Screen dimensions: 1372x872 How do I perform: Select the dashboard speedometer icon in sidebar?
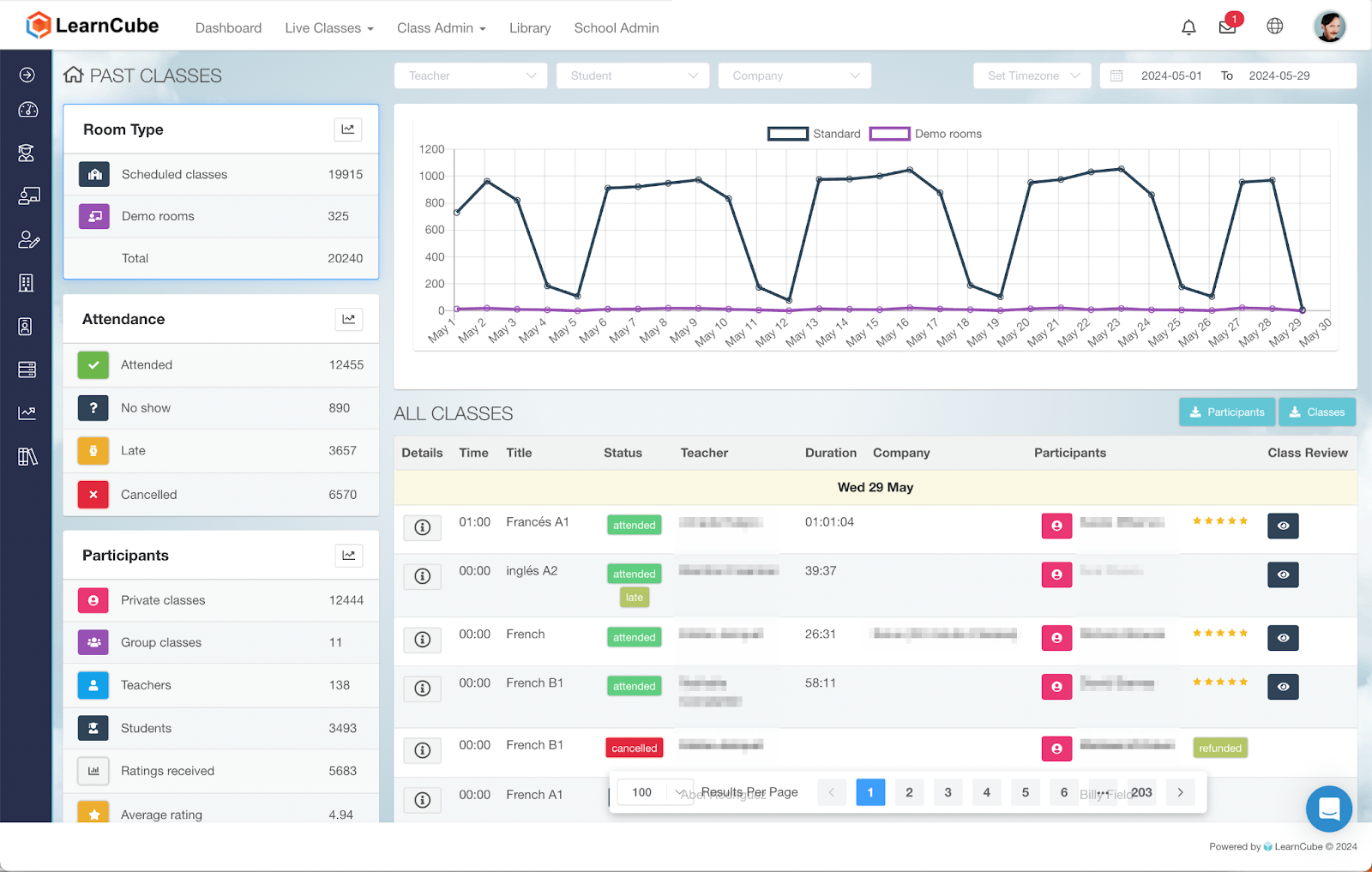pos(27,110)
